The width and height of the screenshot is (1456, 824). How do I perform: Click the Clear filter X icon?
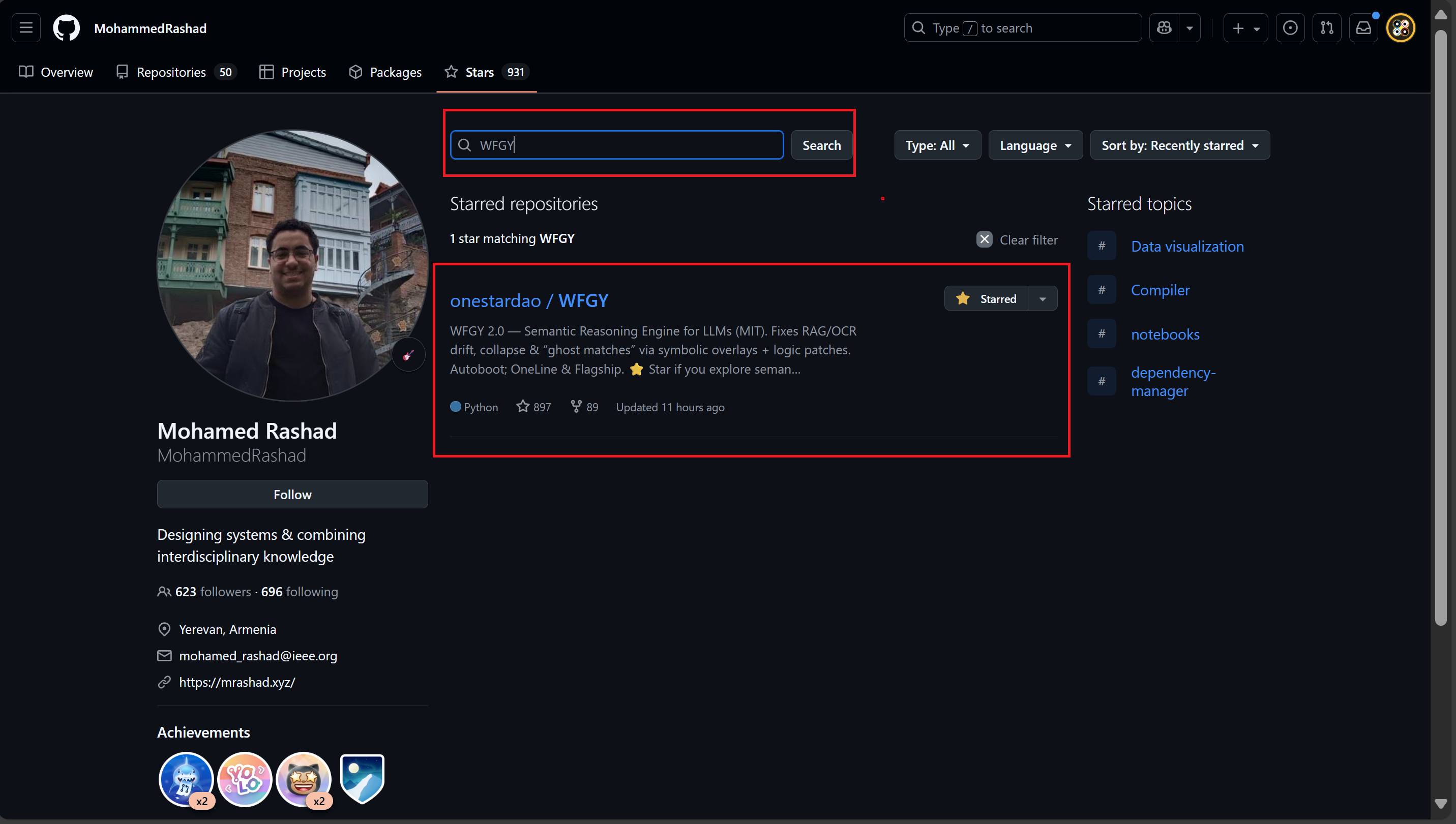(985, 239)
